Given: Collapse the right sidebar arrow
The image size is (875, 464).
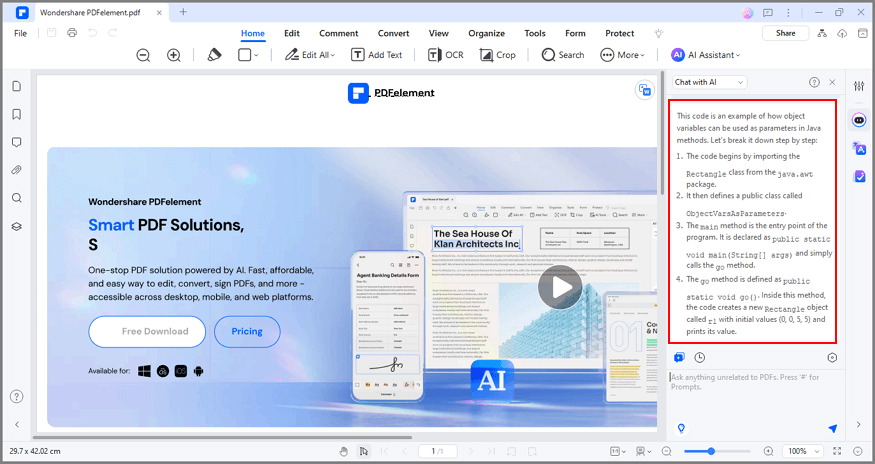Looking at the screenshot, I should tap(859, 425).
